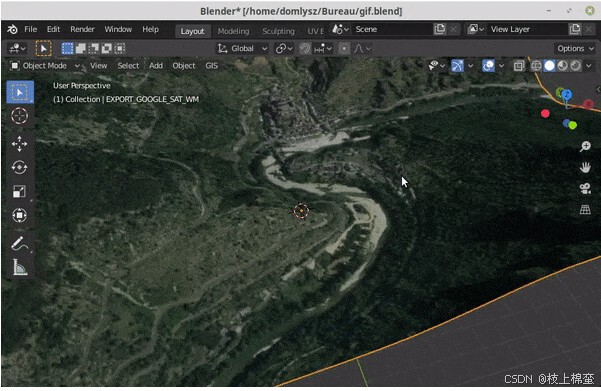Select the Rotate tool
601x391 pixels.
pyautogui.click(x=20, y=168)
